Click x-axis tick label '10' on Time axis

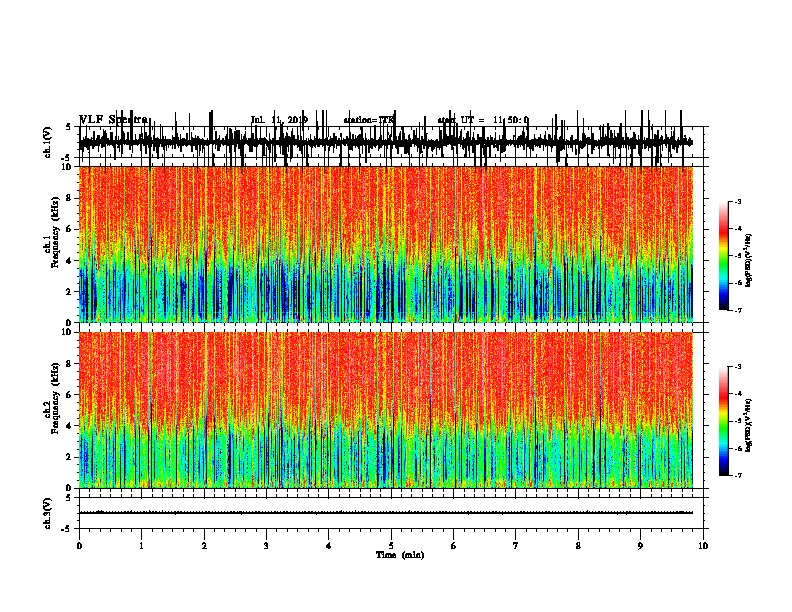(703, 545)
